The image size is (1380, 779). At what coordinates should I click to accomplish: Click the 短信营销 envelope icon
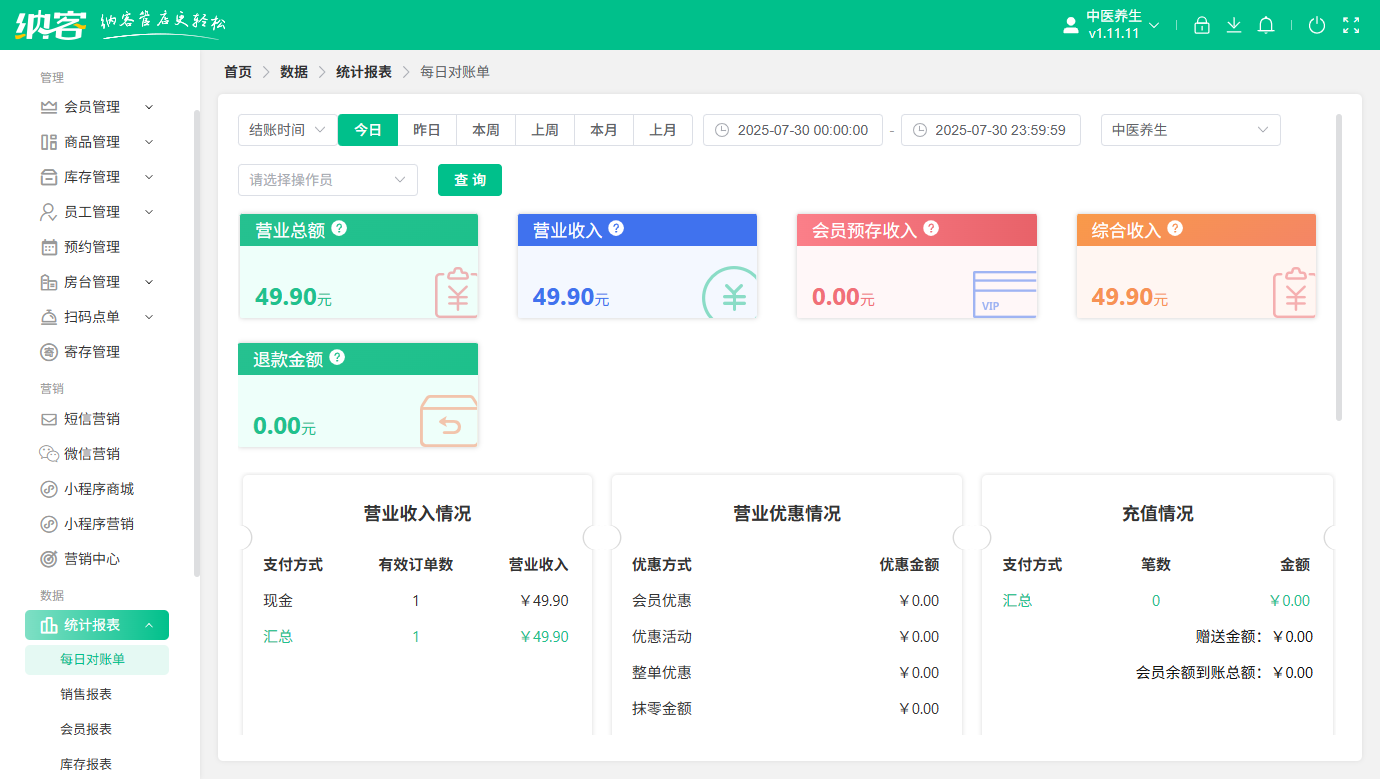51,418
